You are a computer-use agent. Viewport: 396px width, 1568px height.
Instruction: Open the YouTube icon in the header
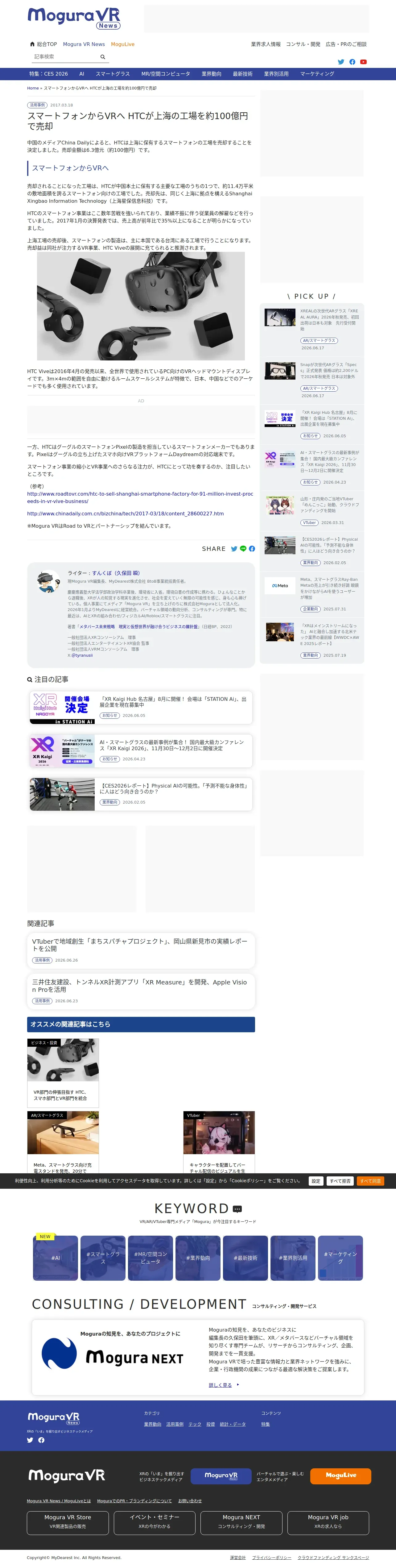click(x=363, y=62)
